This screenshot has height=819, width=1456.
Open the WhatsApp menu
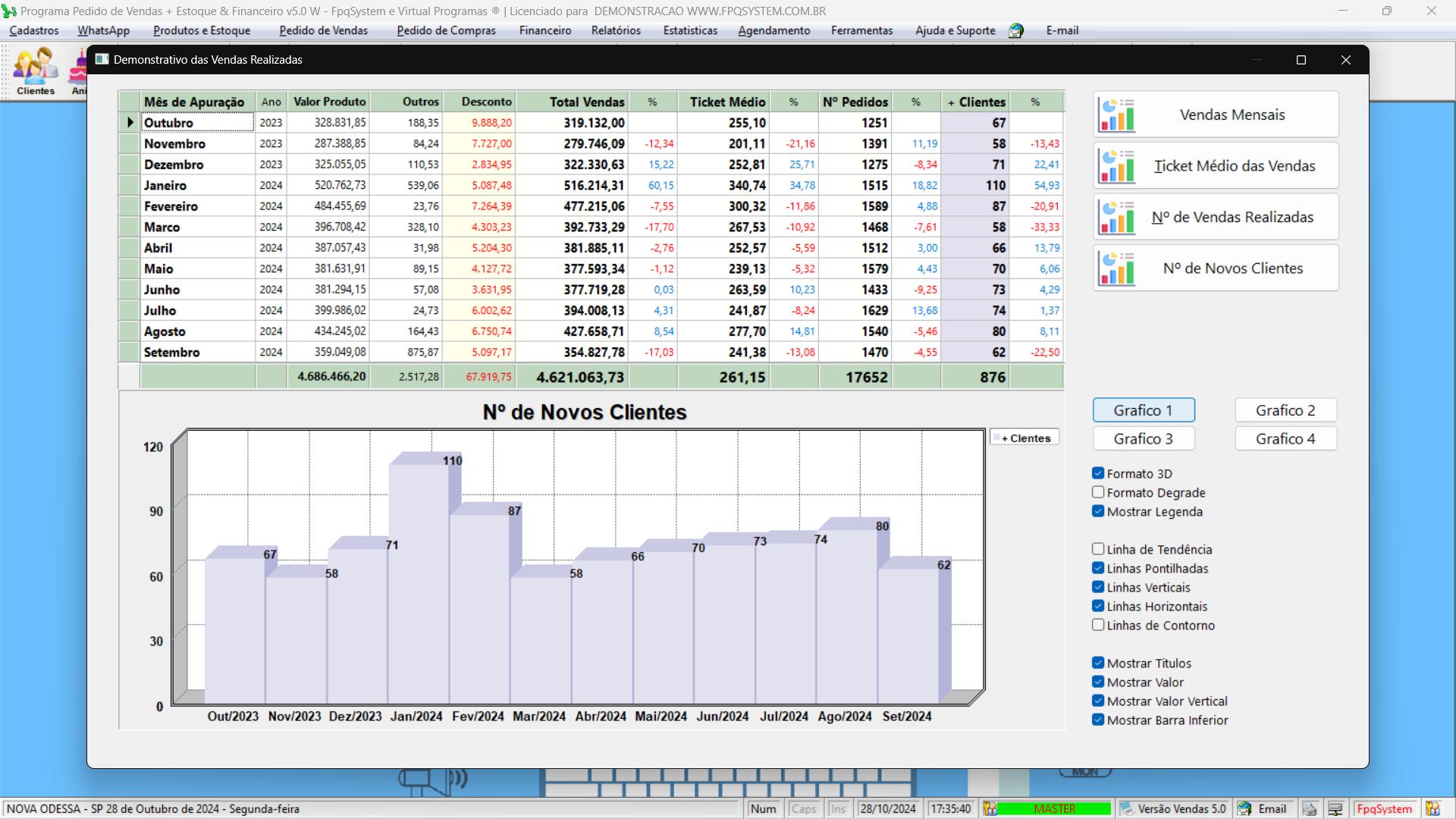103,30
